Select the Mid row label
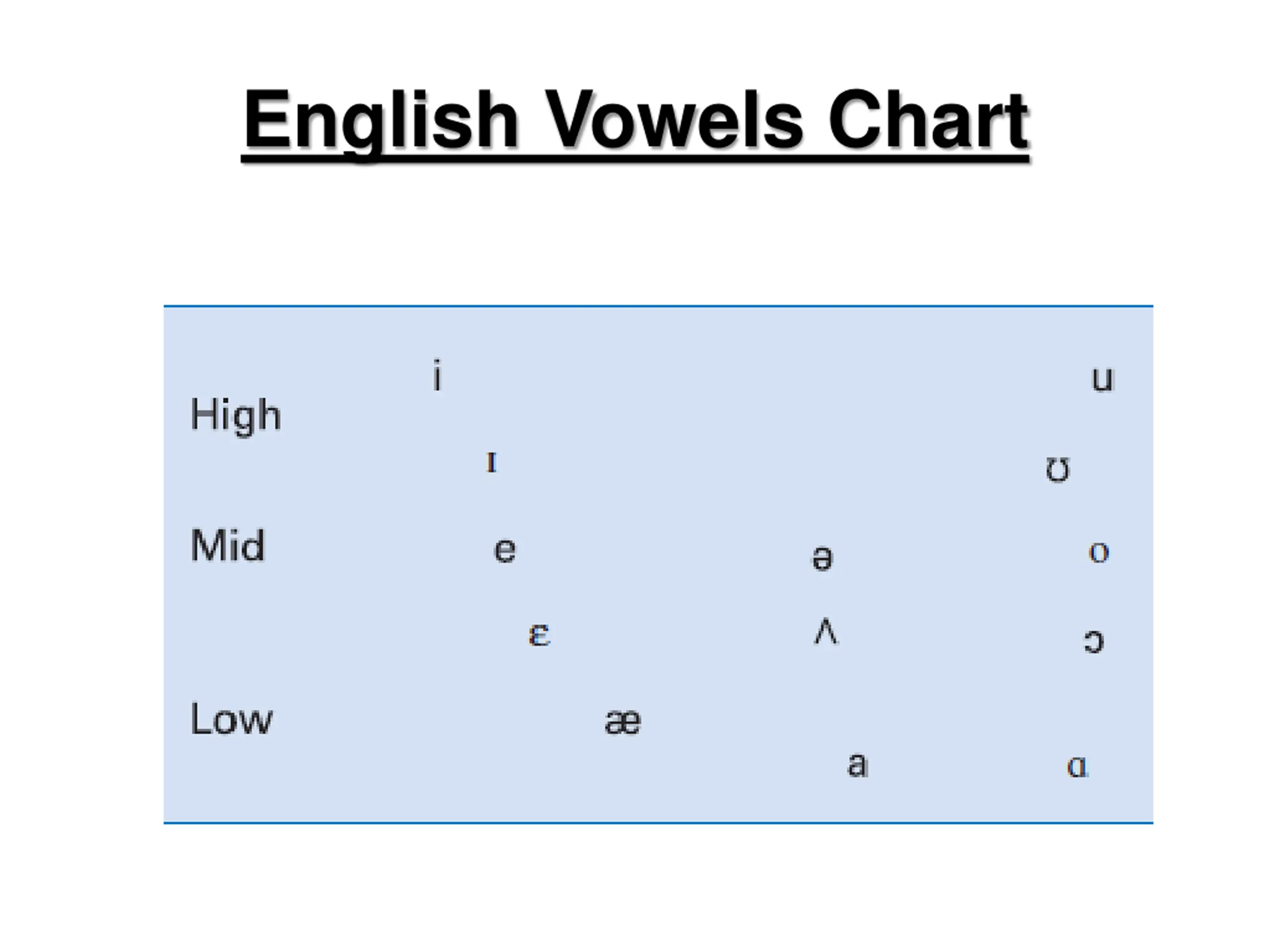 228,545
